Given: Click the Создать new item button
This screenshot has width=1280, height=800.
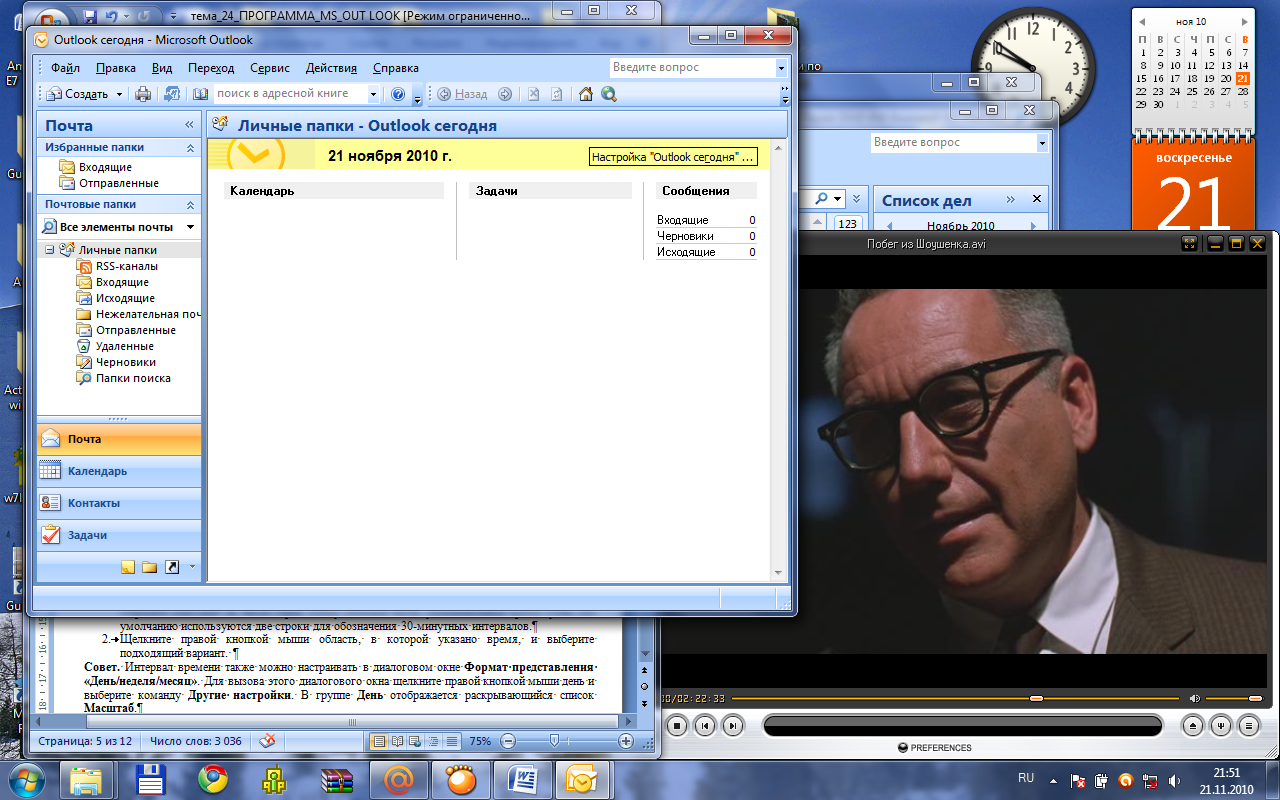Looking at the screenshot, I should click(78, 94).
